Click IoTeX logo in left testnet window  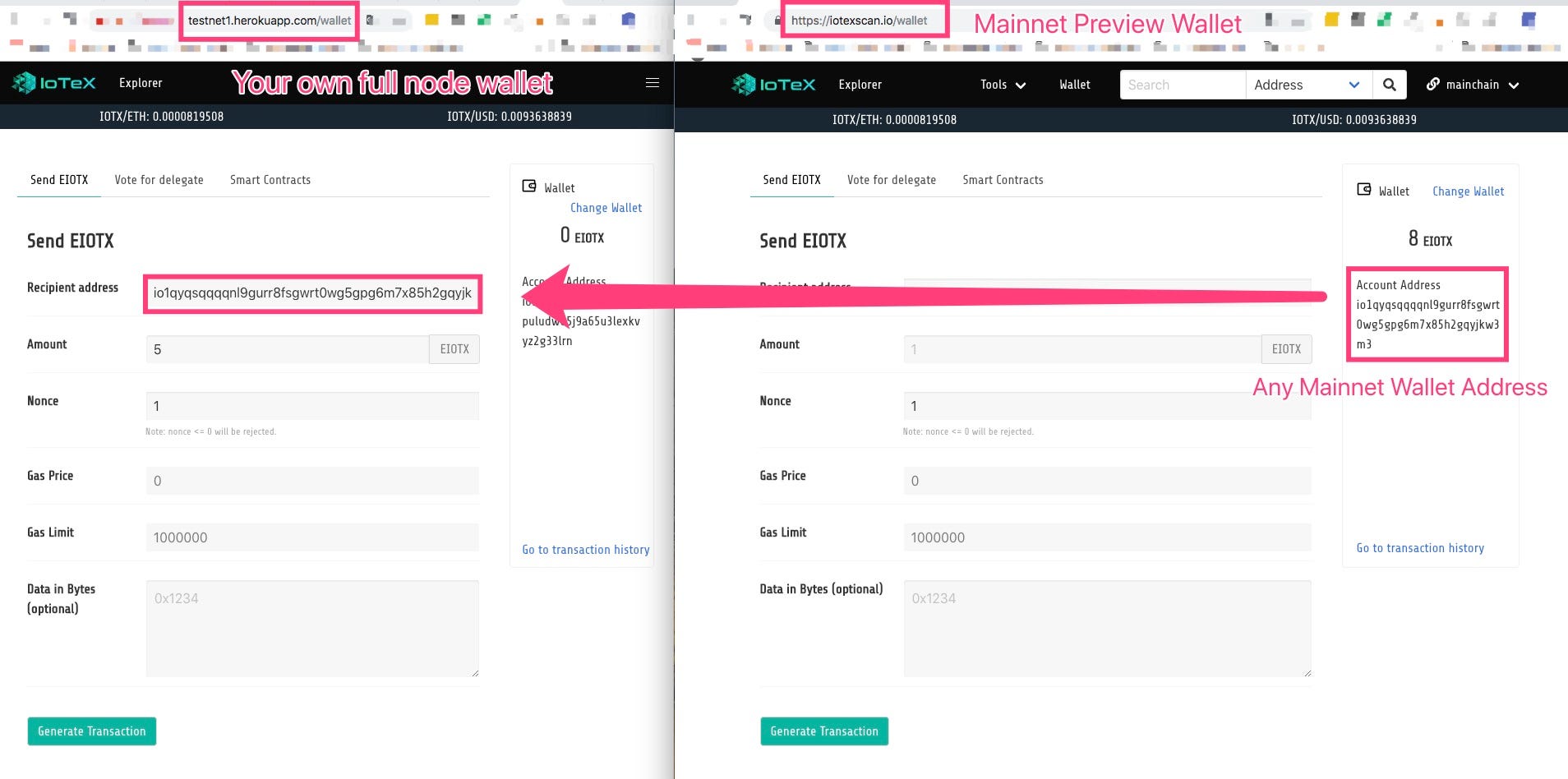54,83
